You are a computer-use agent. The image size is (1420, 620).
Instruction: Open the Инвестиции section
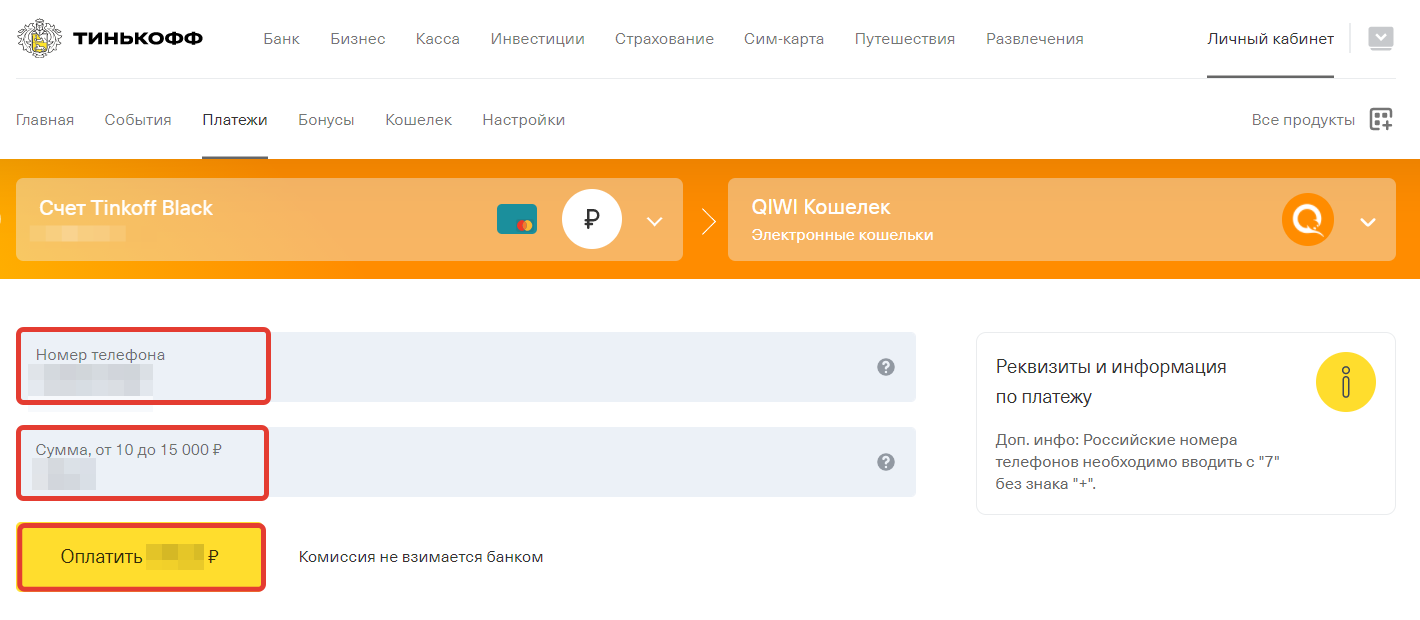click(538, 39)
